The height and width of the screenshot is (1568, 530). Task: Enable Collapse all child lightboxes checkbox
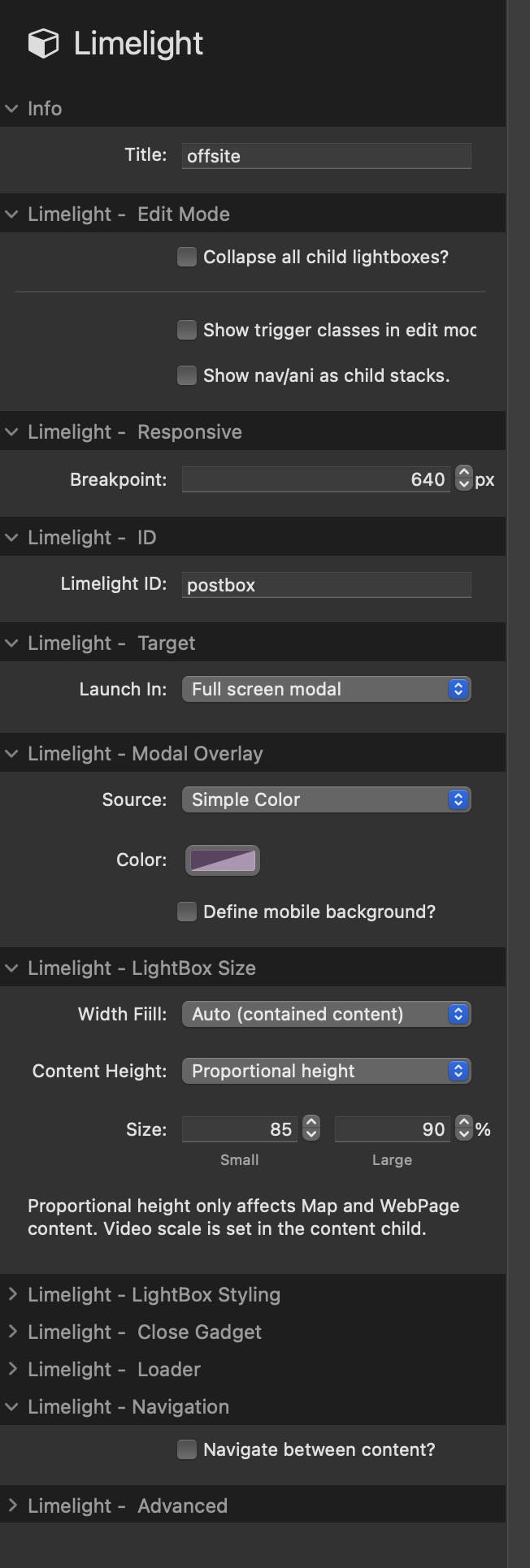coord(187,257)
